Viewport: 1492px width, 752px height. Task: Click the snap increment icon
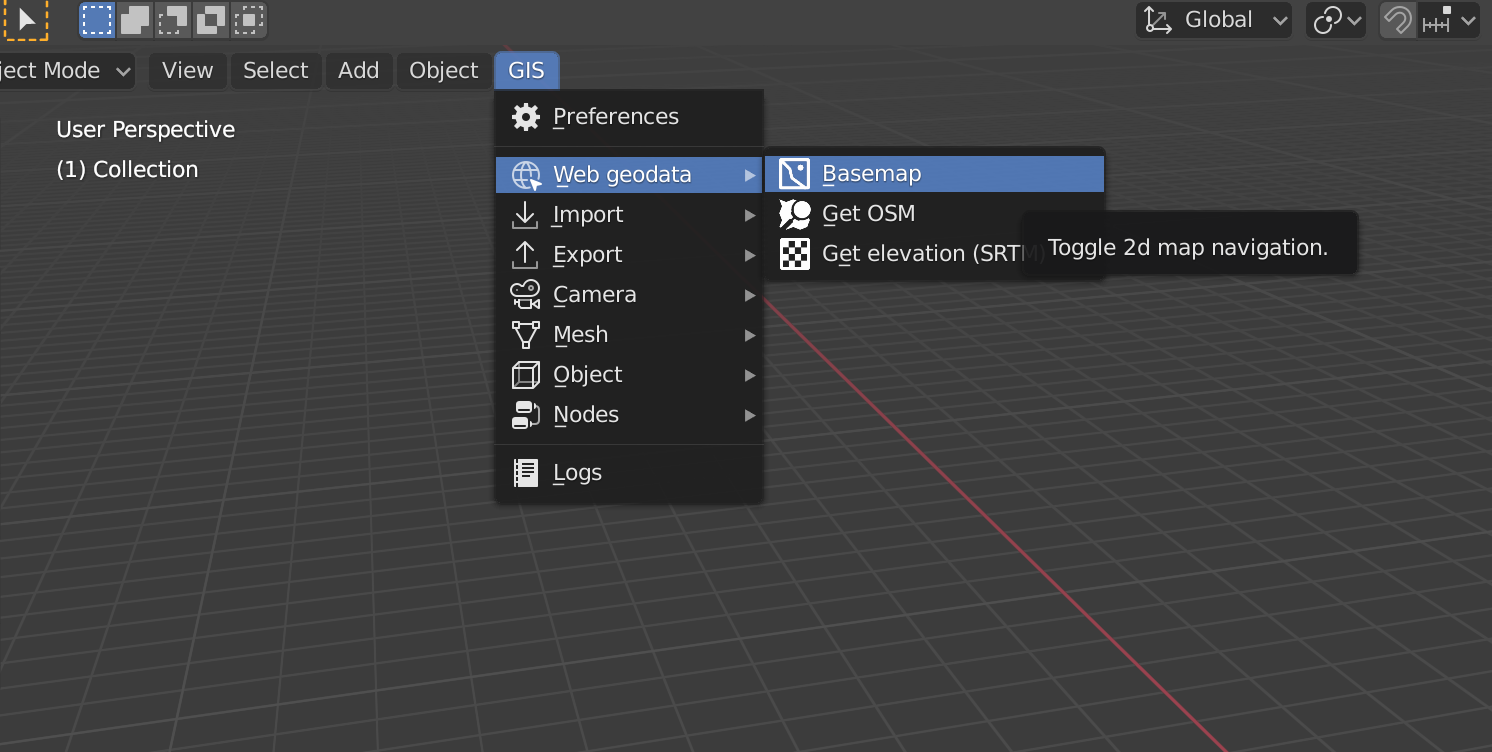click(1437, 20)
